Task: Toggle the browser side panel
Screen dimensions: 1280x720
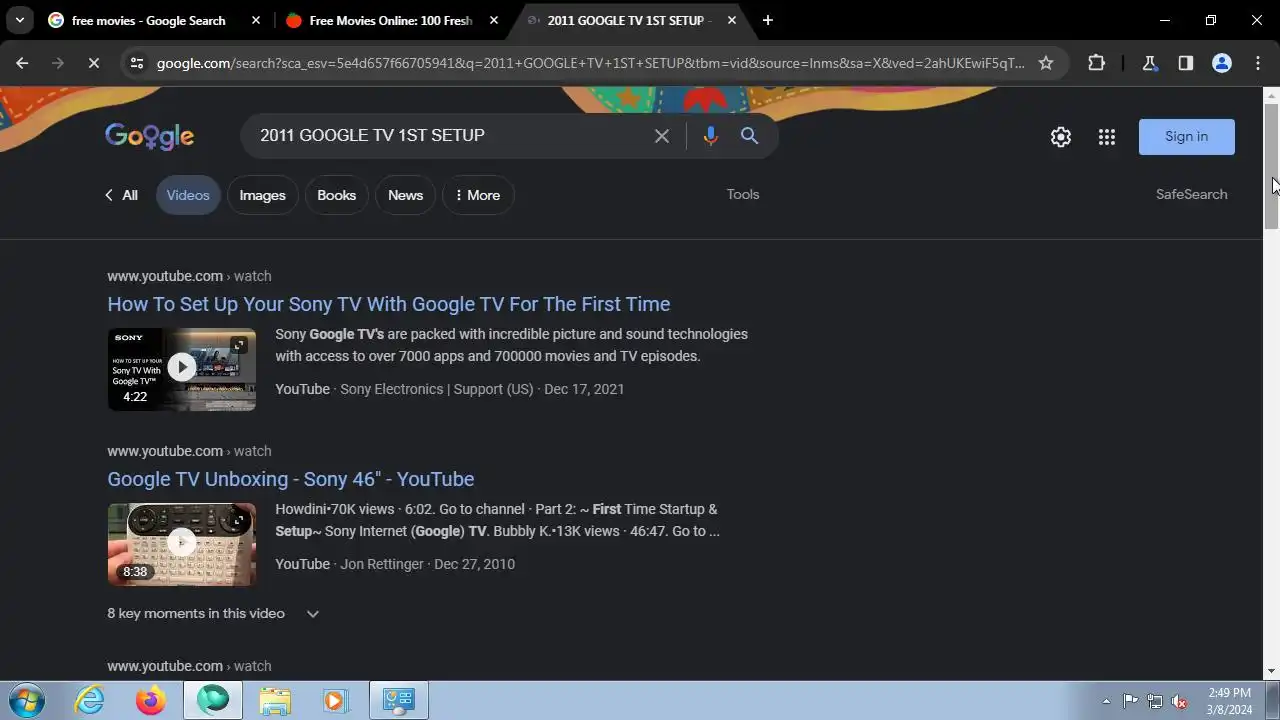Action: tap(1185, 63)
